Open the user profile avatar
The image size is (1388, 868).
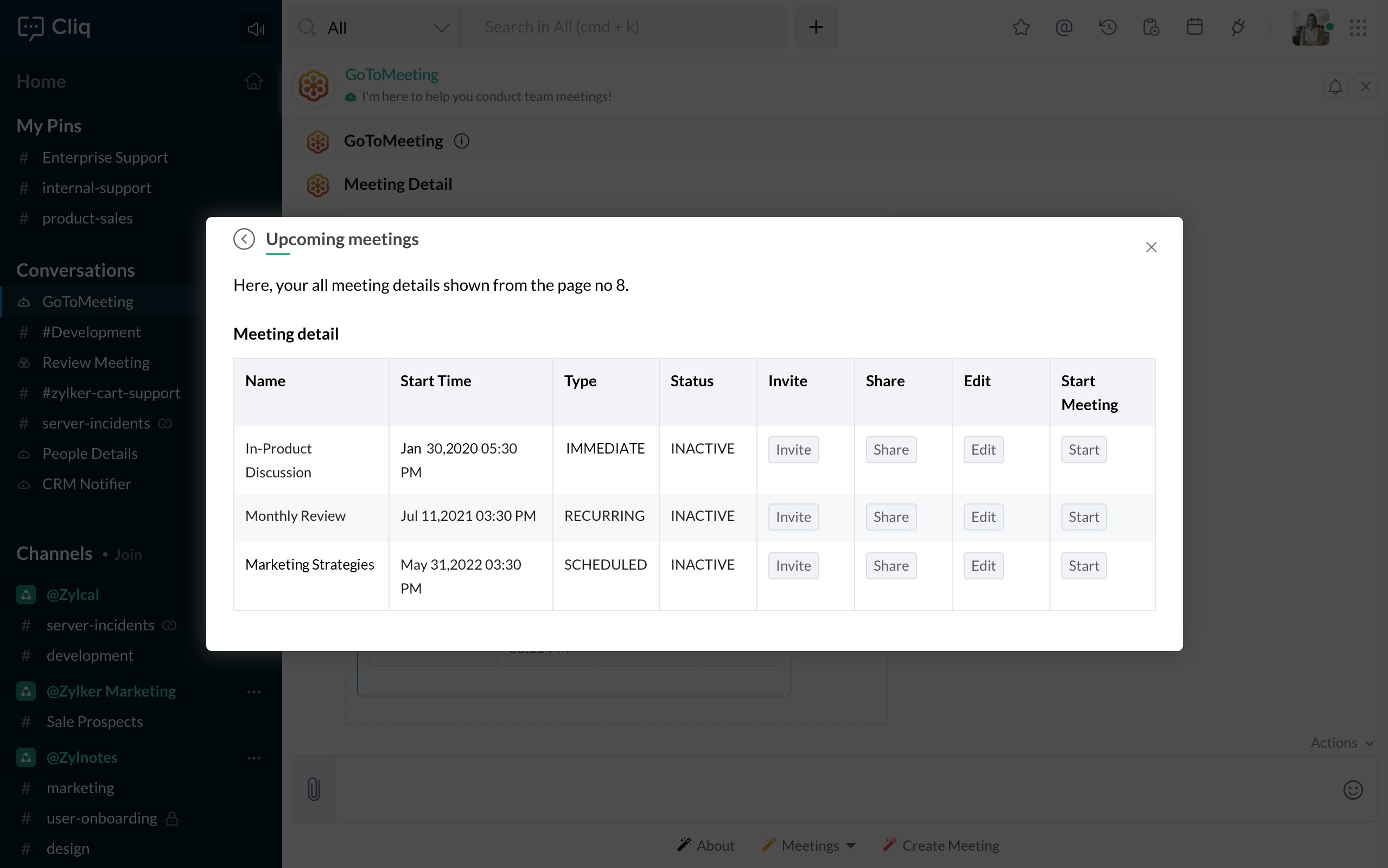[1311, 27]
